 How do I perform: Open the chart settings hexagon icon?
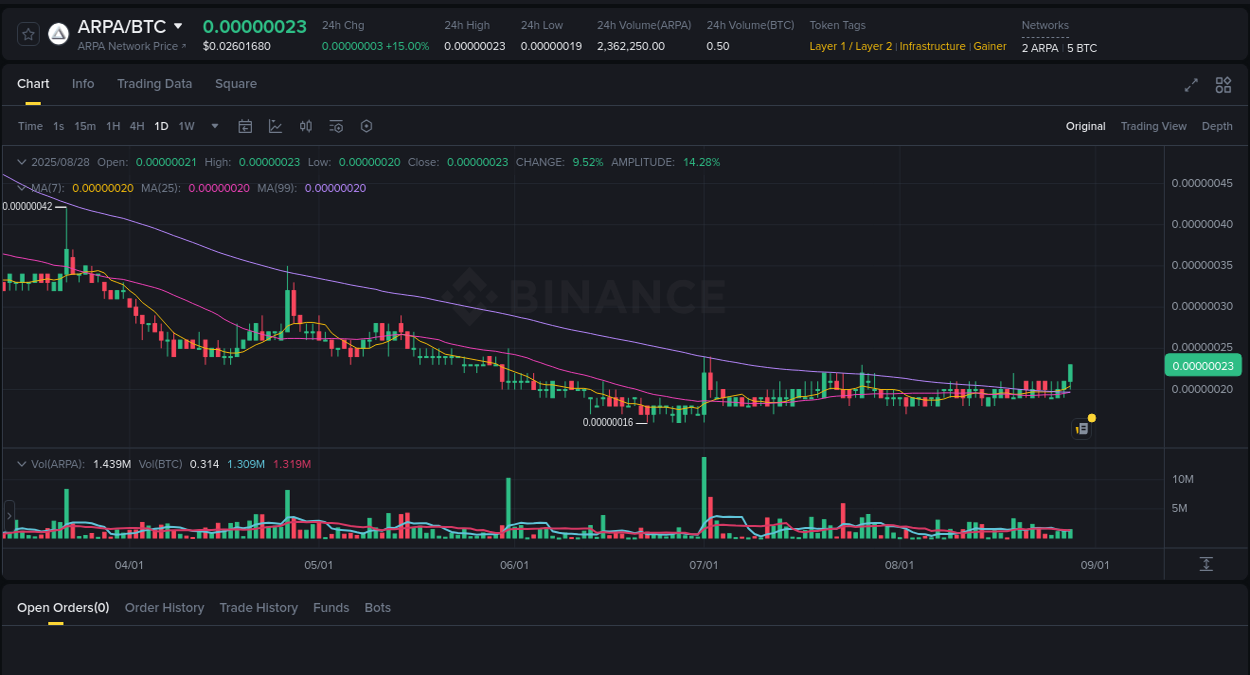pos(366,126)
